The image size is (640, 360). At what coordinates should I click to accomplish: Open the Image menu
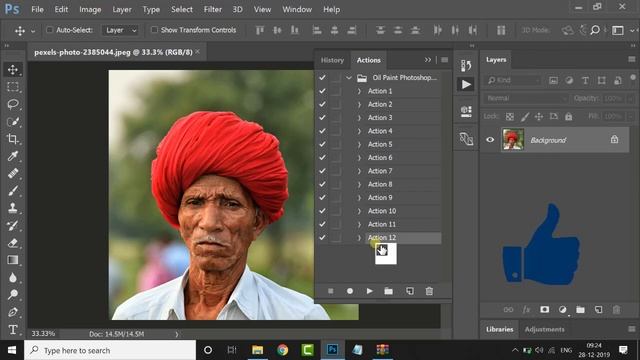tap(90, 9)
